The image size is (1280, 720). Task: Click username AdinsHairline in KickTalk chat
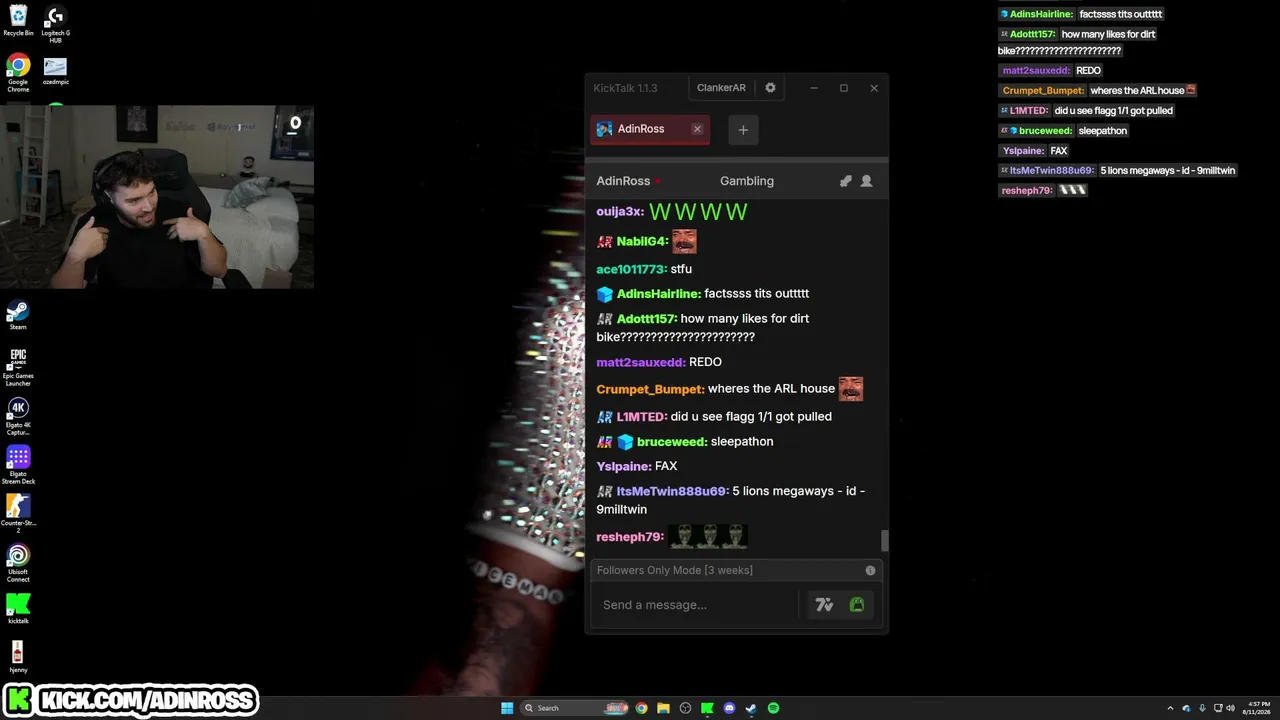(658, 294)
